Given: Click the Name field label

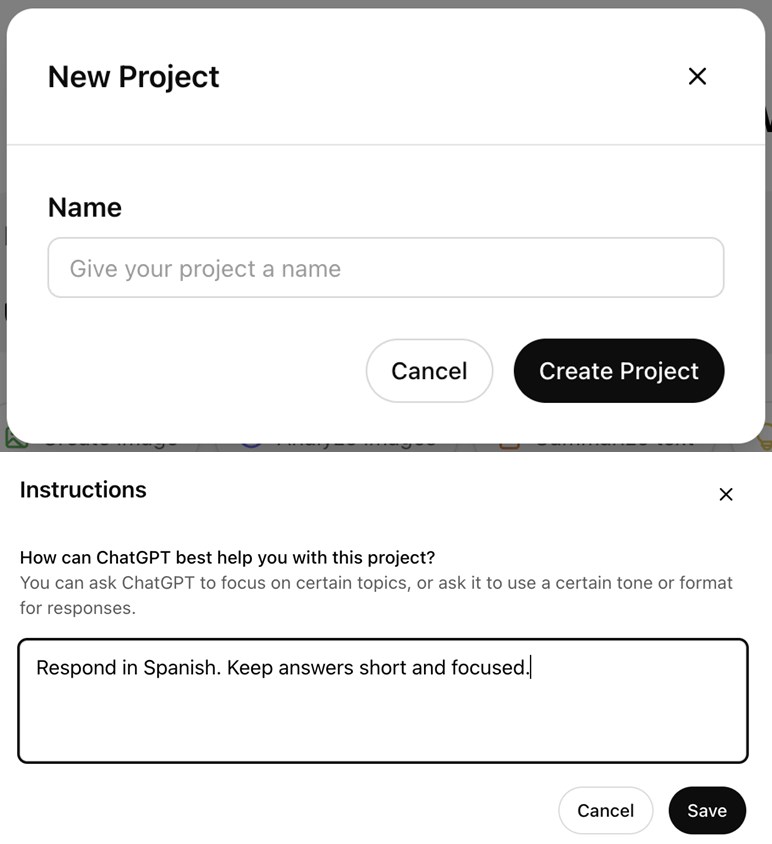Looking at the screenshot, I should (x=85, y=207).
